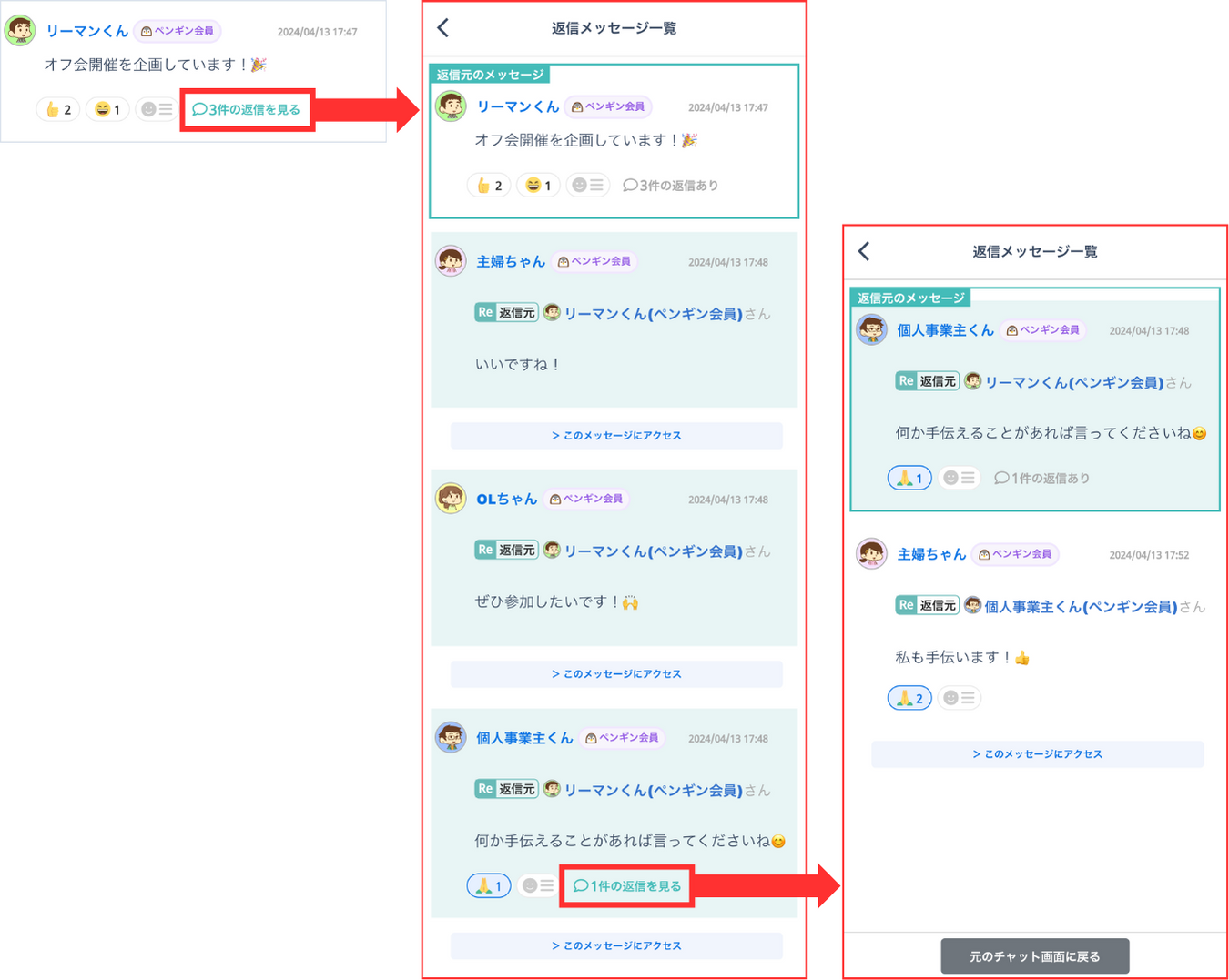Click the message text いいですね！
This screenshot has height=980, width=1229.
click(x=518, y=365)
